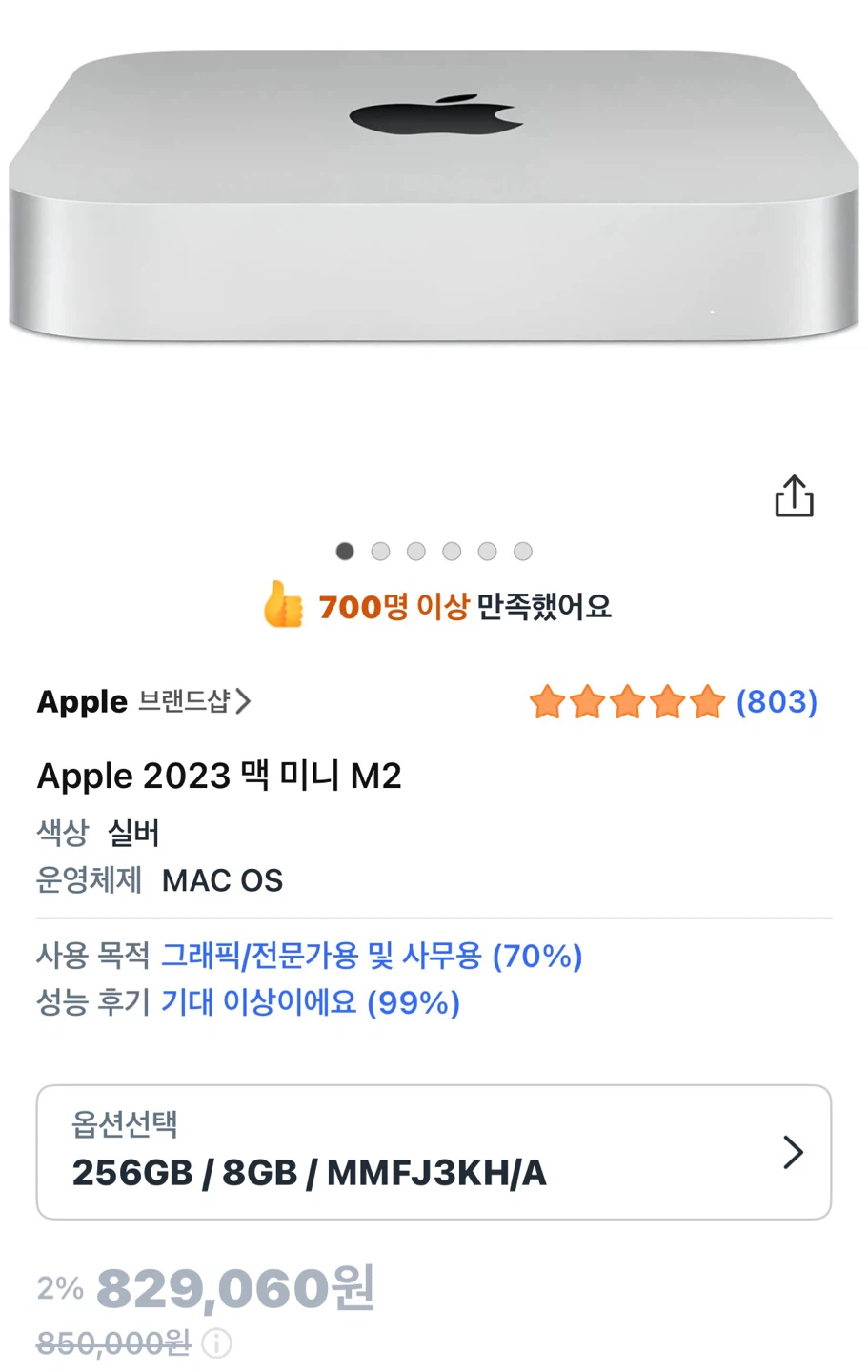This screenshot has height=1372, width=868.
Task: Click the 829,060원 discounted price text
Action: coord(235,1288)
